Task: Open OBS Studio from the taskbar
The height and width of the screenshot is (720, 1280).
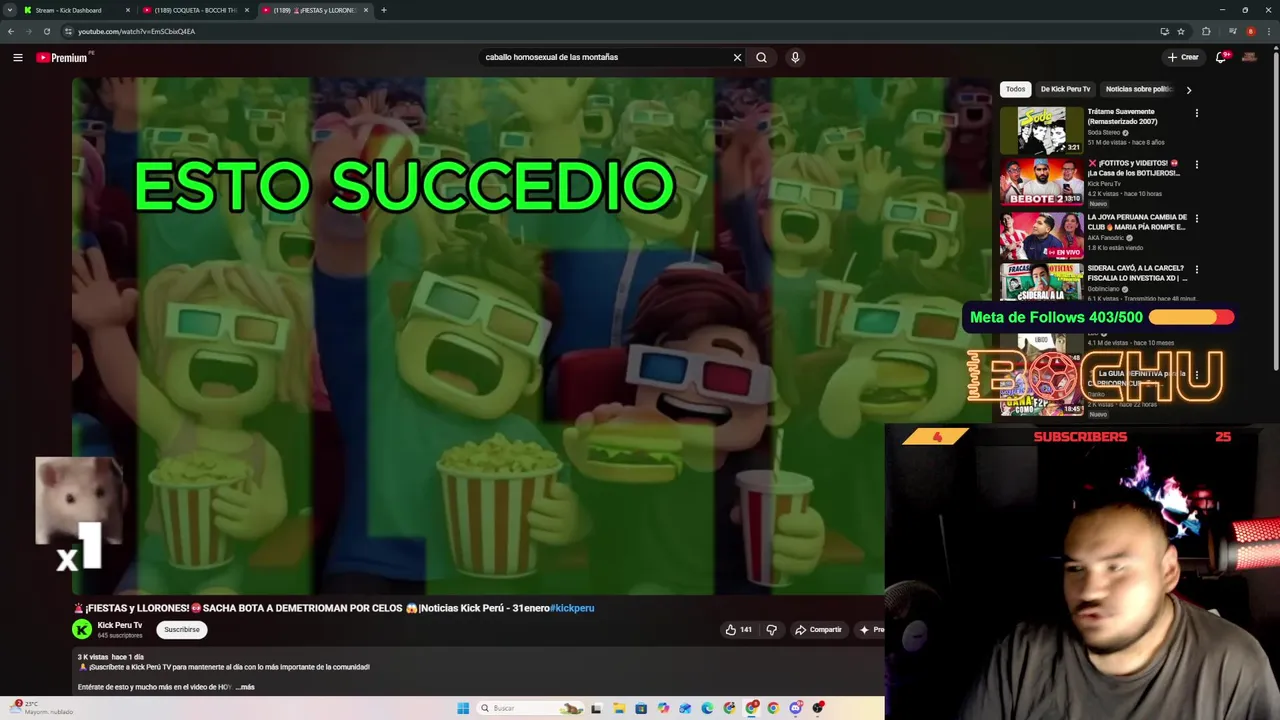Action: coord(818,708)
